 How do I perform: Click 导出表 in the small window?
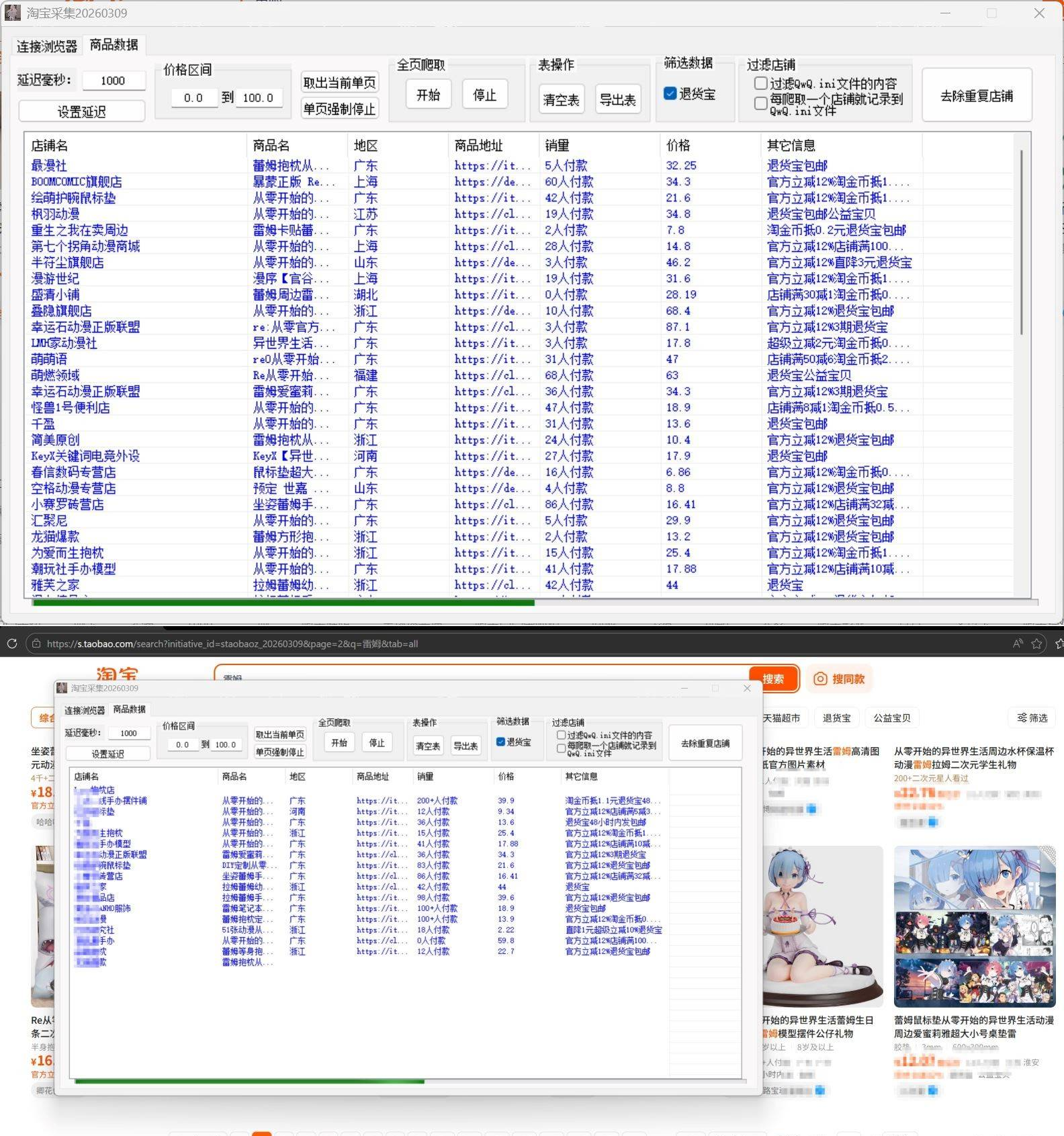[465, 746]
